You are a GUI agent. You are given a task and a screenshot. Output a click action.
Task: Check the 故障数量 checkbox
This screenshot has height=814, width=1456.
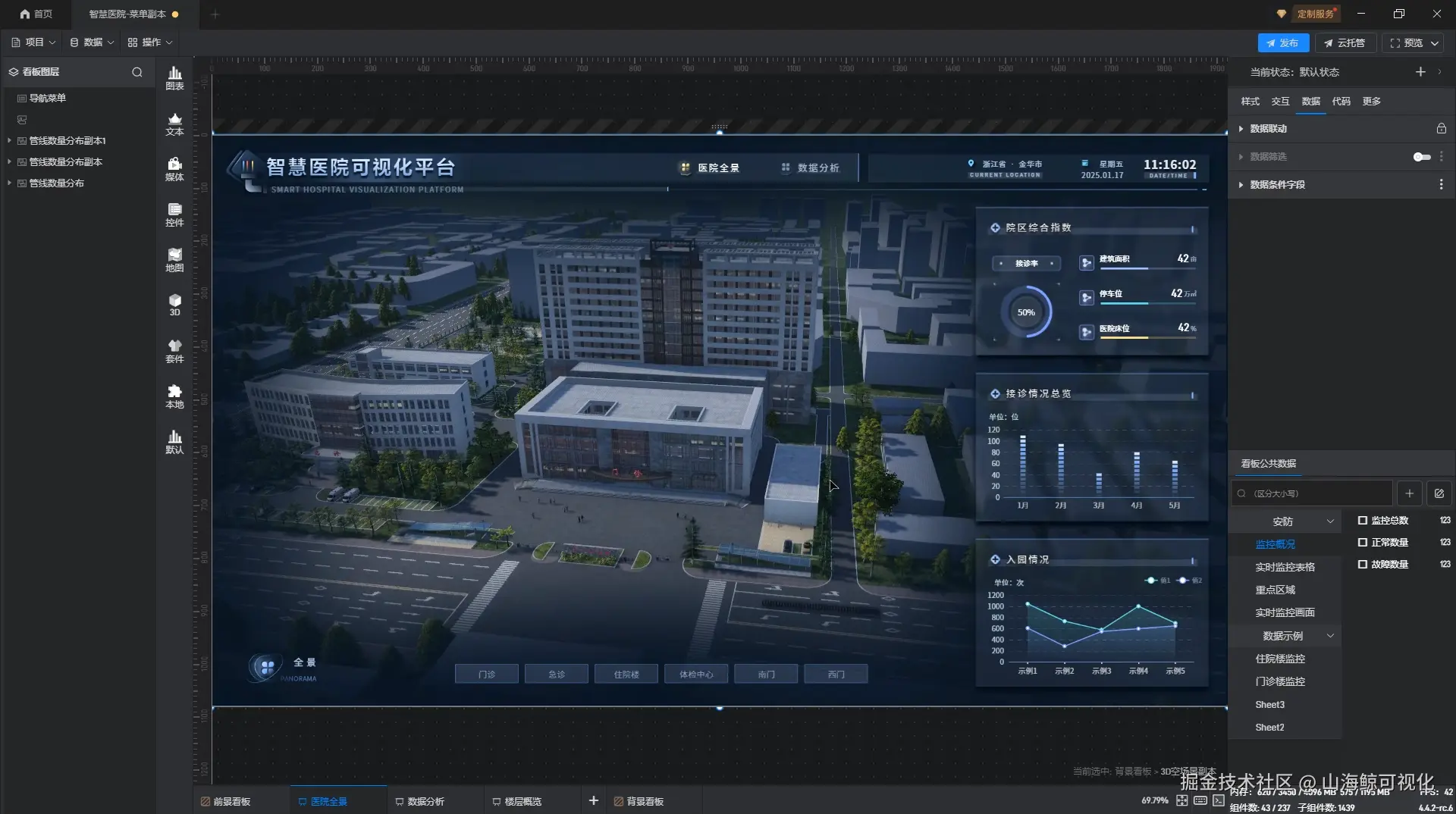(x=1362, y=565)
